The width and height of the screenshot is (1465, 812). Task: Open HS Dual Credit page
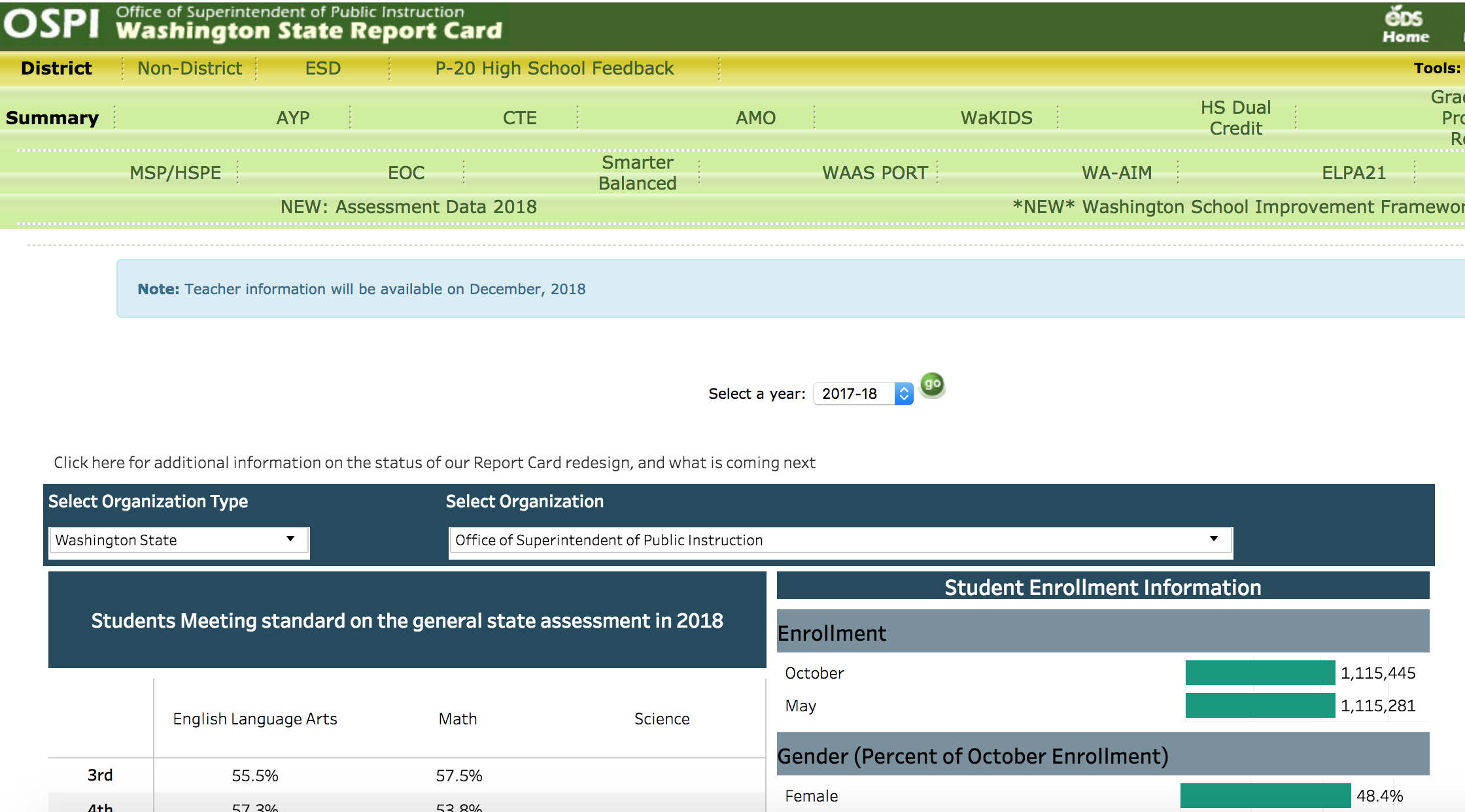(x=1235, y=118)
